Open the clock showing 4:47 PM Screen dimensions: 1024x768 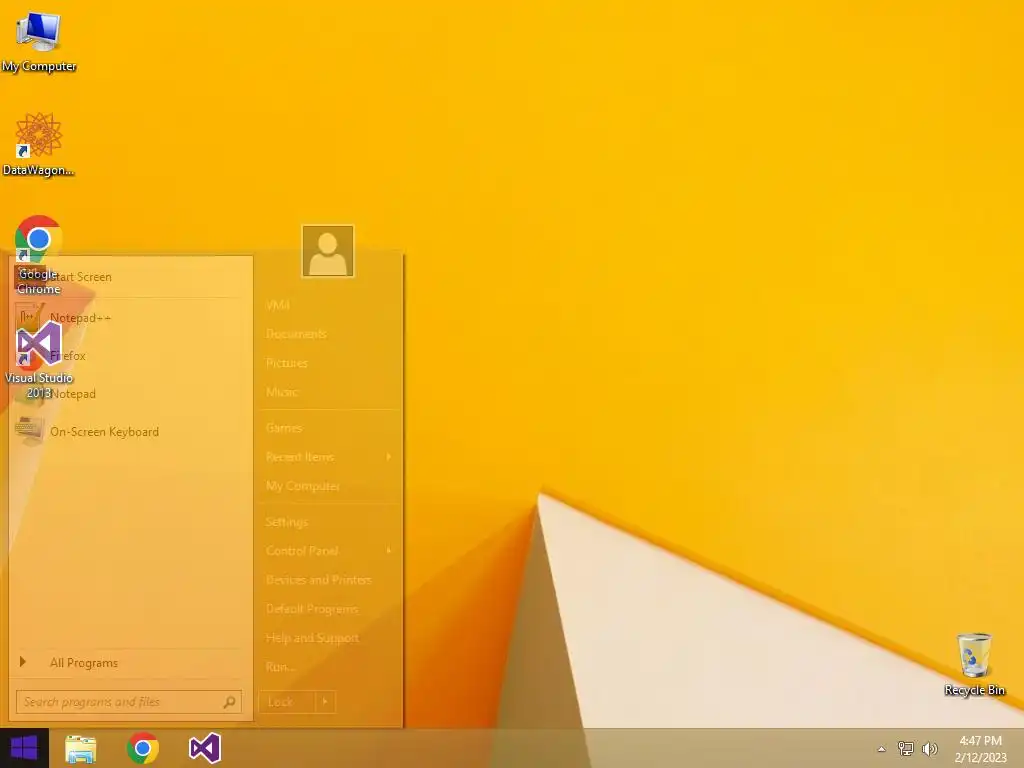(x=980, y=748)
